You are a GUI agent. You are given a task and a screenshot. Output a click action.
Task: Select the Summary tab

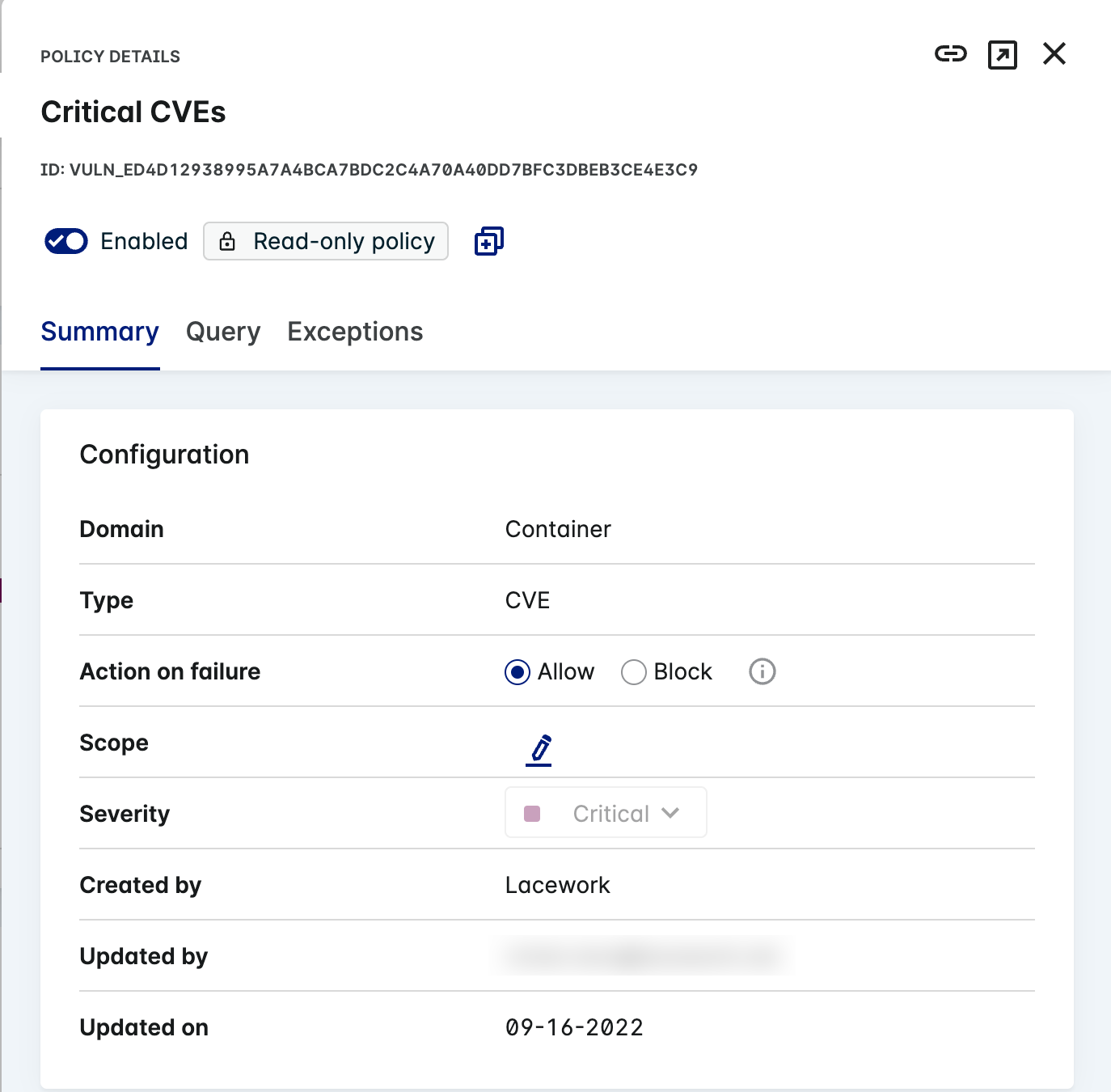99,332
